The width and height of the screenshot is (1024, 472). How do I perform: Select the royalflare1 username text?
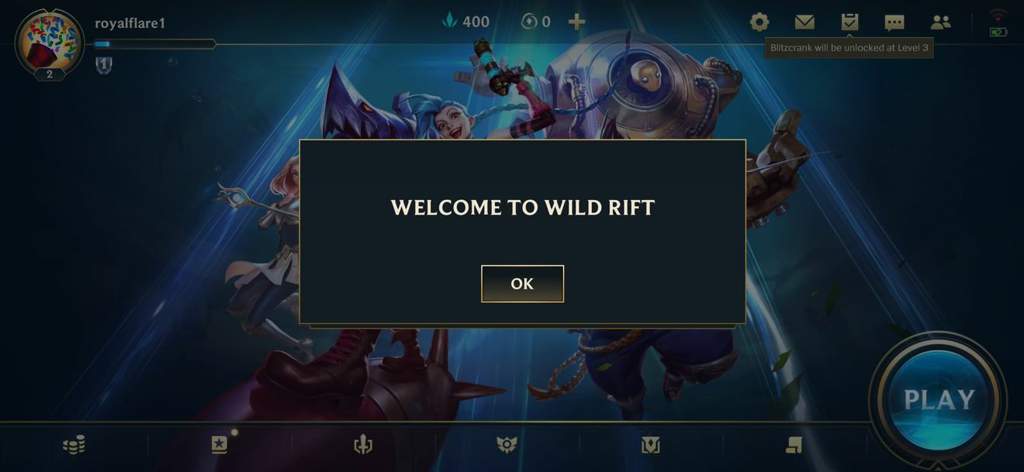pos(130,24)
